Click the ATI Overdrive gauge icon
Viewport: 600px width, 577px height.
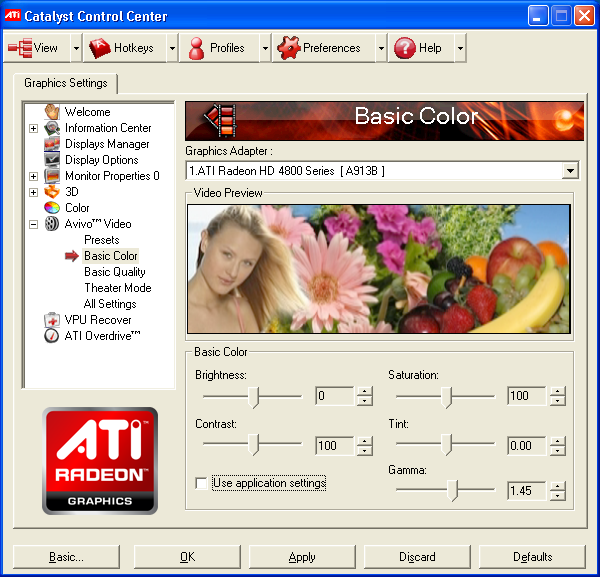[52, 336]
